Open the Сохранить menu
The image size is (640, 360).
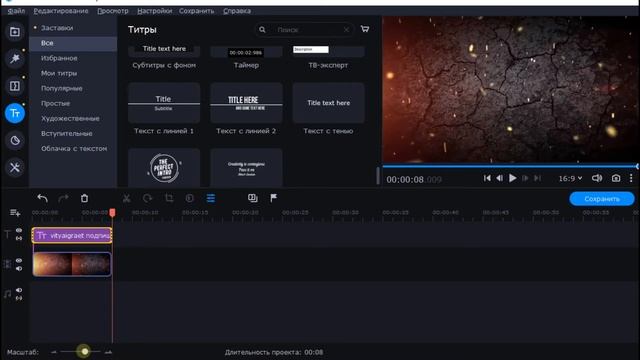click(196, 11)
